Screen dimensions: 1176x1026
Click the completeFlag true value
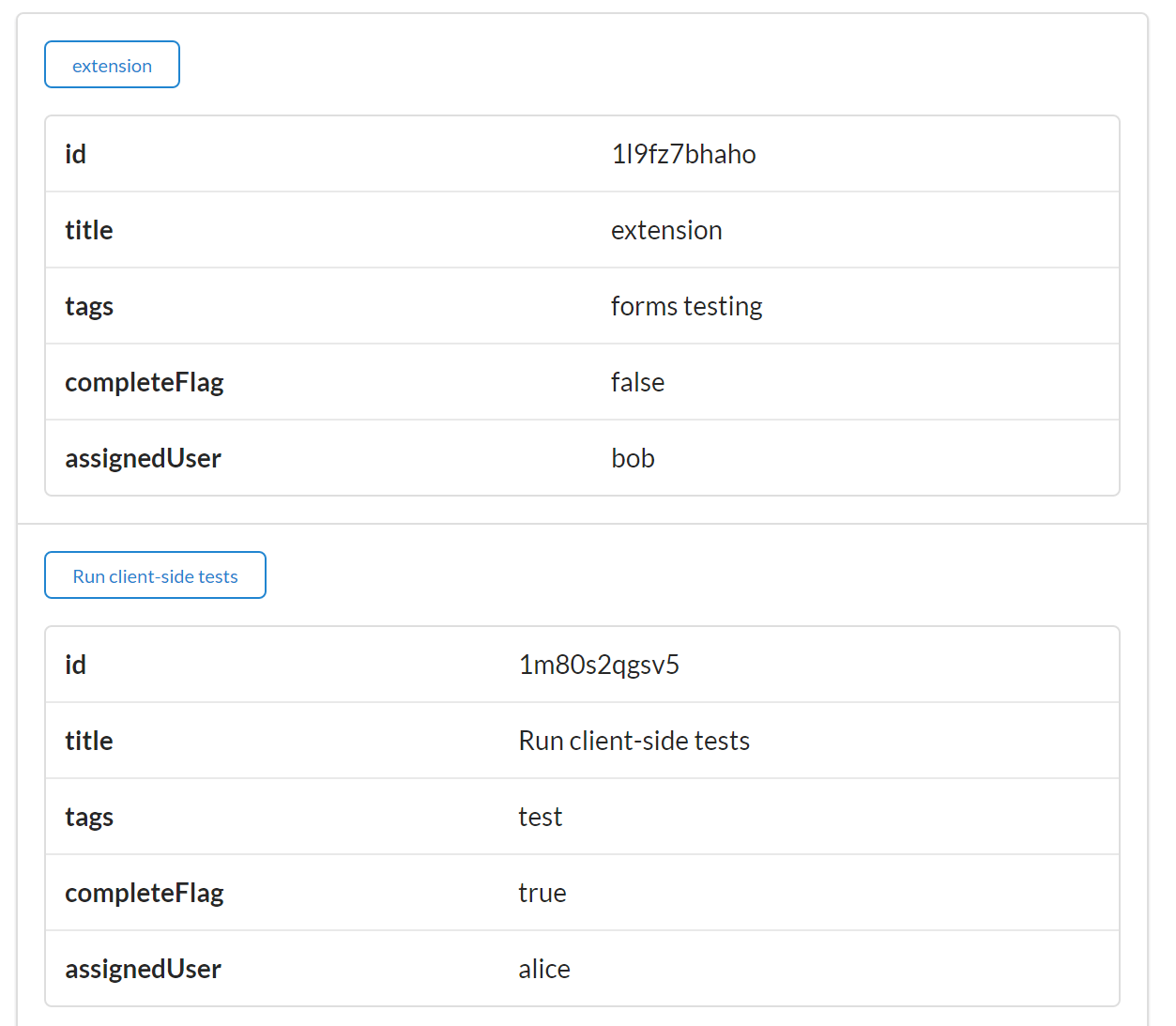(x=542, y=893)
